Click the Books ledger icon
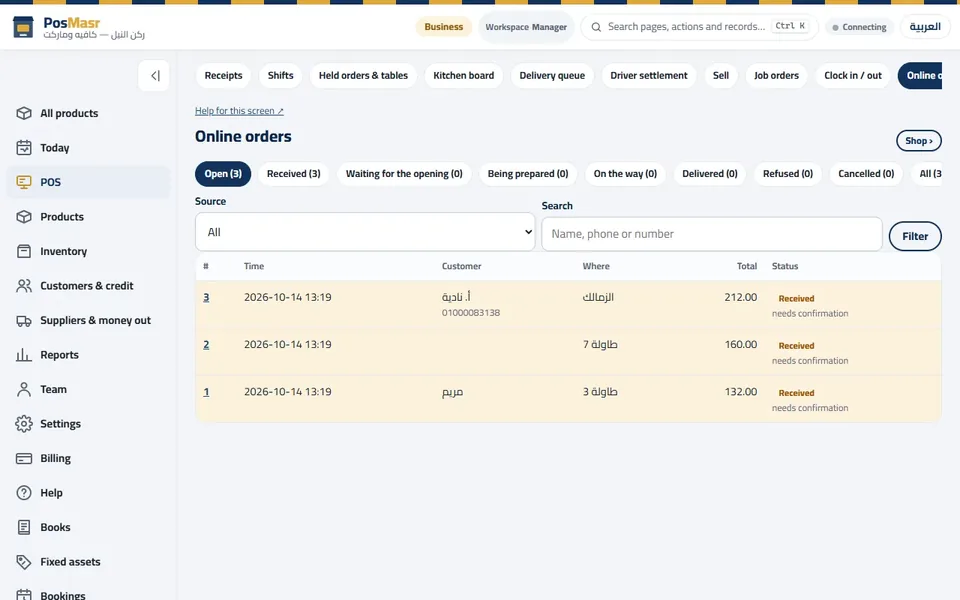Image resolution: width=960 pixels, height=600 pixels. 24,527
